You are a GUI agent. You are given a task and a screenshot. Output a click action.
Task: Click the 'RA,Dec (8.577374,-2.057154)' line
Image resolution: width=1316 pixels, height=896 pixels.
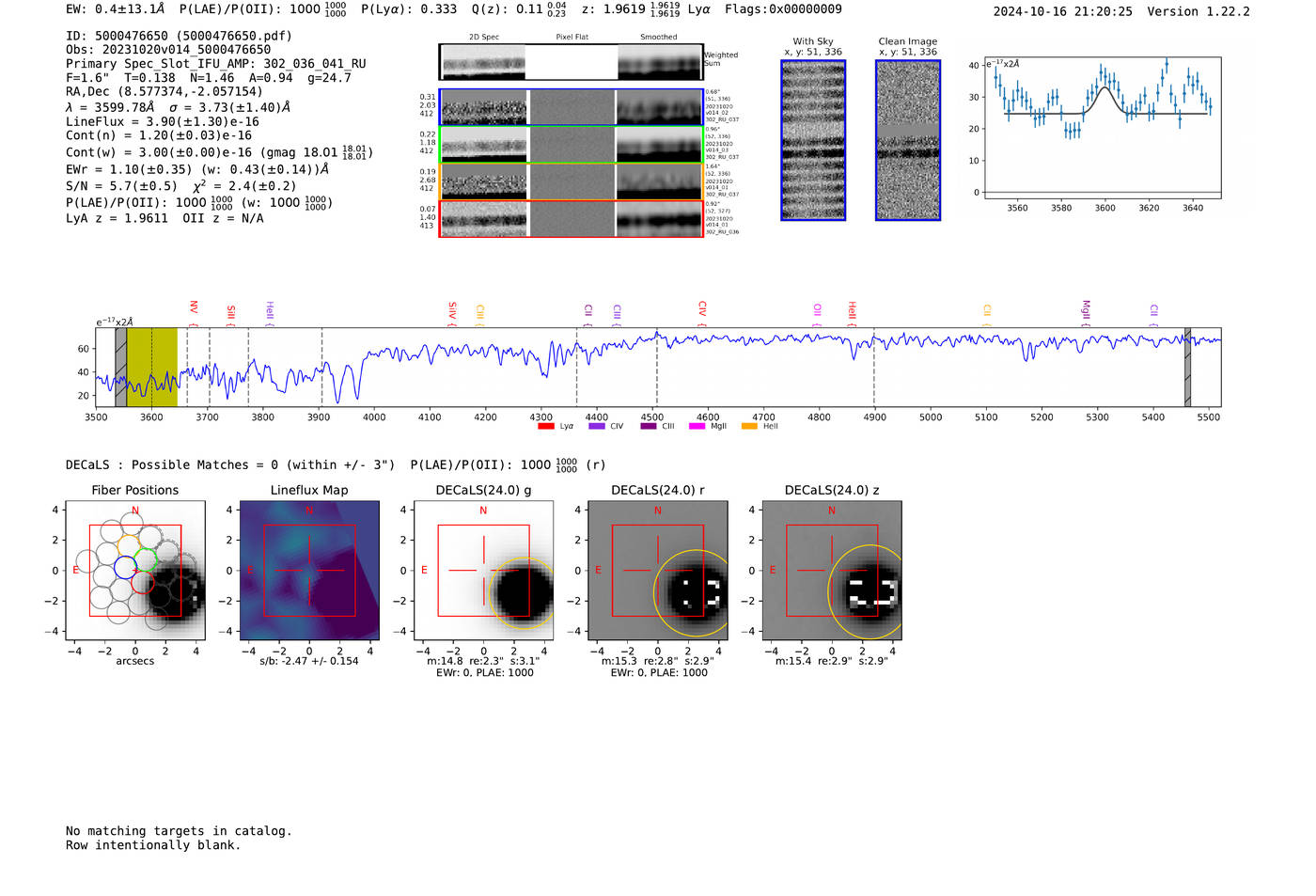coord(164,91)
